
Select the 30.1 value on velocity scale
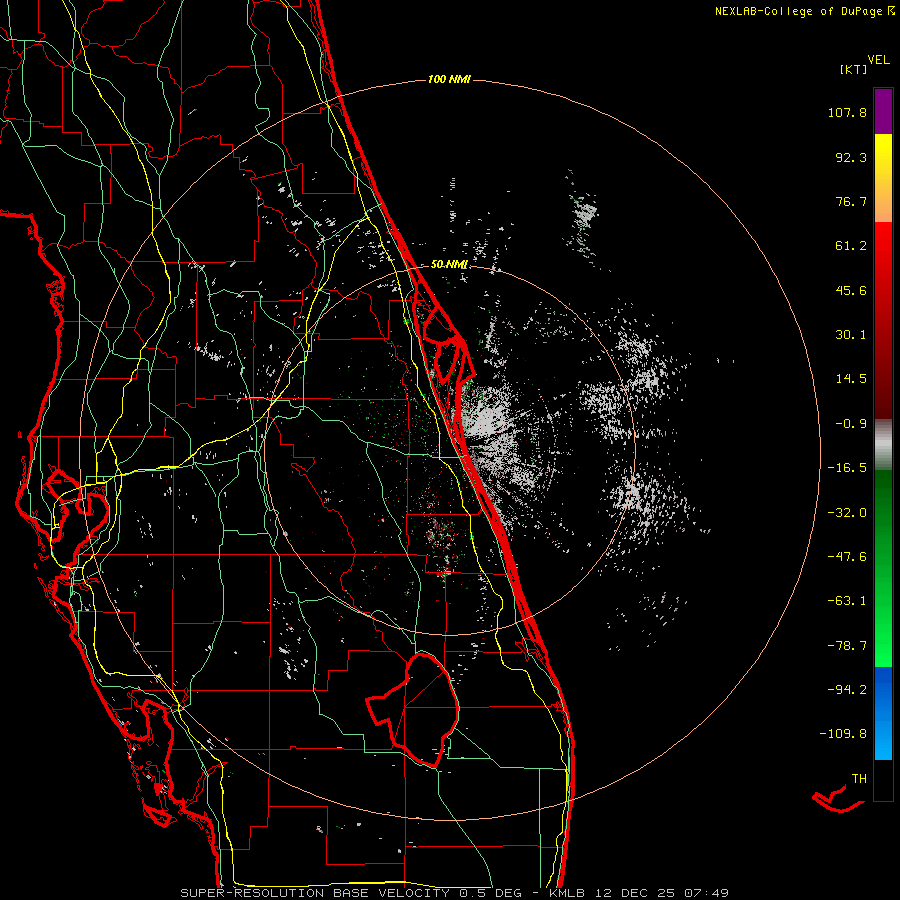pos(851,335)
